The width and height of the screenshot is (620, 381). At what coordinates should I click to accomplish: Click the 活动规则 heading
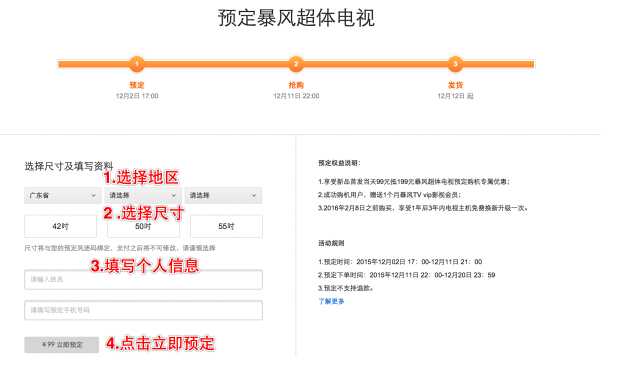(x=331, y=243)
